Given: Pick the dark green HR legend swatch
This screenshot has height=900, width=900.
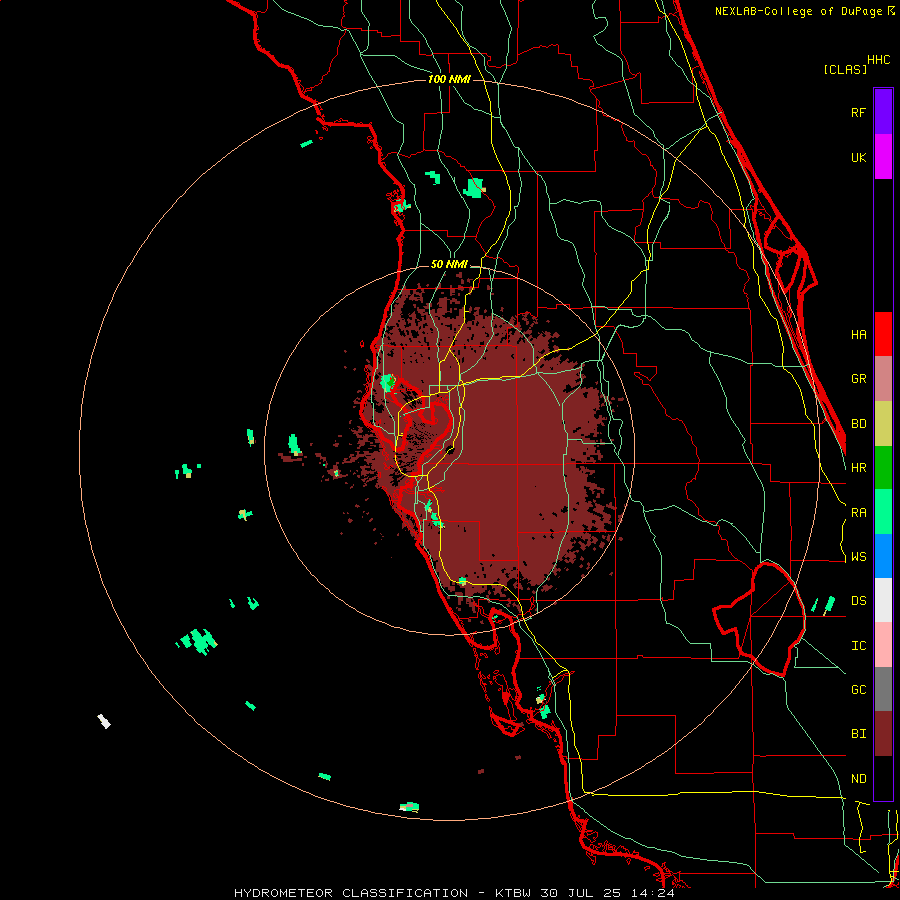Looking at the screenshot, I should pos(883,468).
